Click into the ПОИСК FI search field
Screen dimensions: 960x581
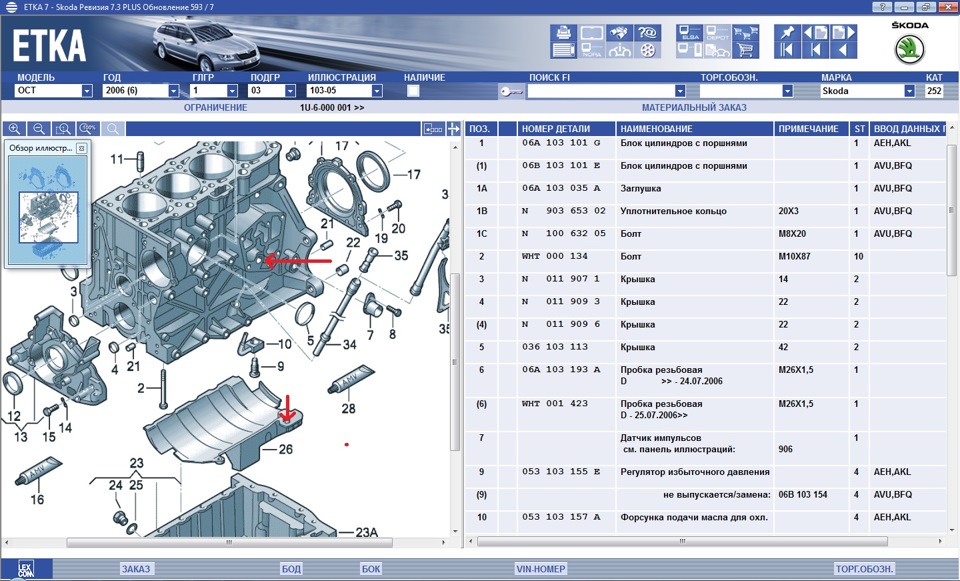pos(601,91)
